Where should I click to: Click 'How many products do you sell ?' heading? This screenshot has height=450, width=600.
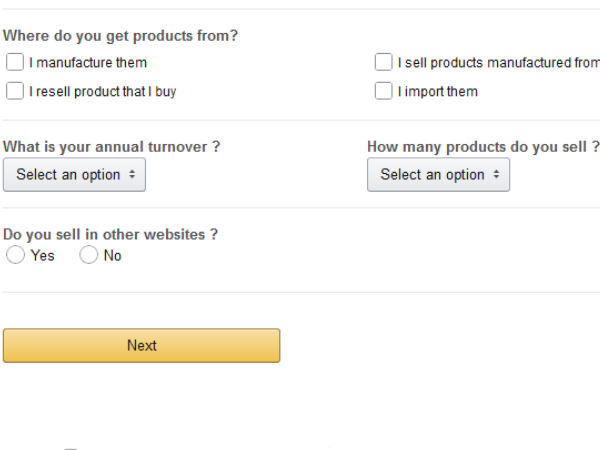click(483, 147)
